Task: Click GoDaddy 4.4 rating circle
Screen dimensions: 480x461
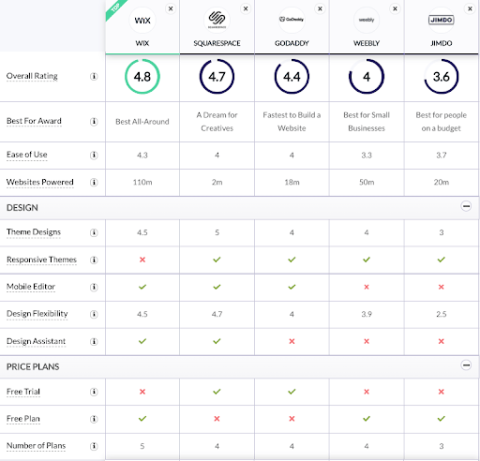Action: click(292, 77)
